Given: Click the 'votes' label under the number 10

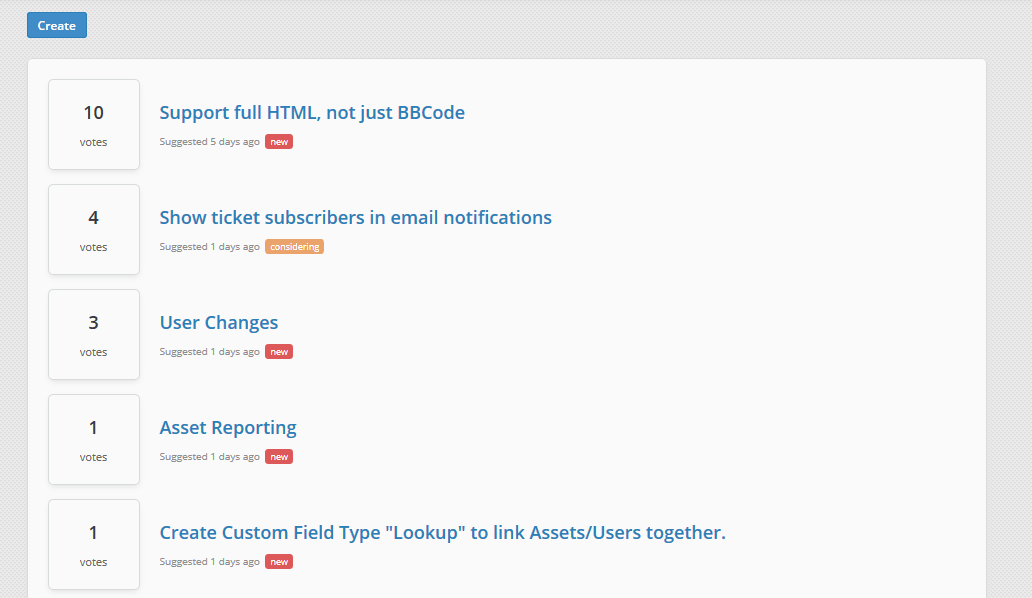Looking at the screenshot, I should click(93, 142).
